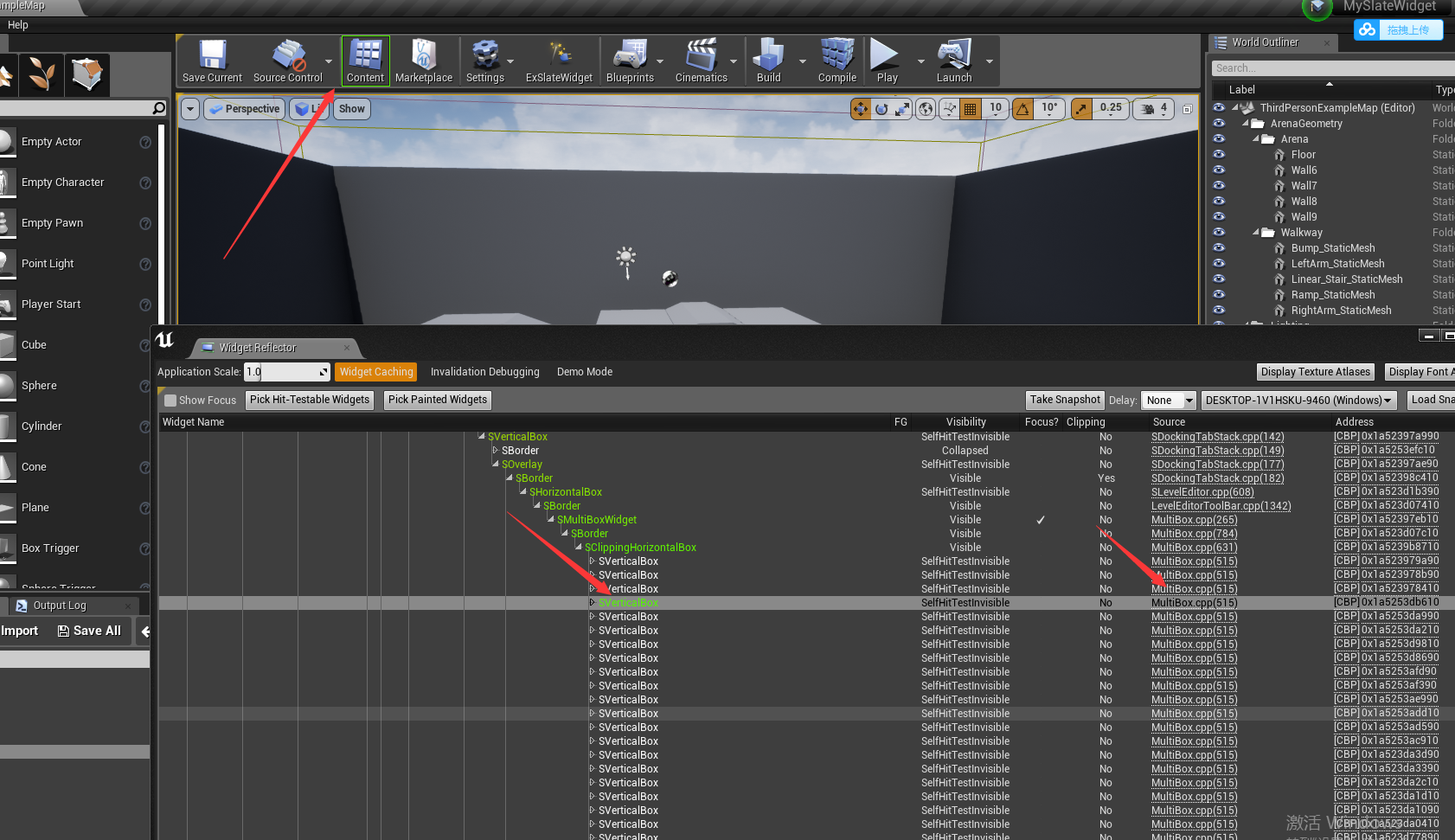Adjust the camera speed control showing 0.25
The image size is (1455, 840).
[x=1111, y=108]
